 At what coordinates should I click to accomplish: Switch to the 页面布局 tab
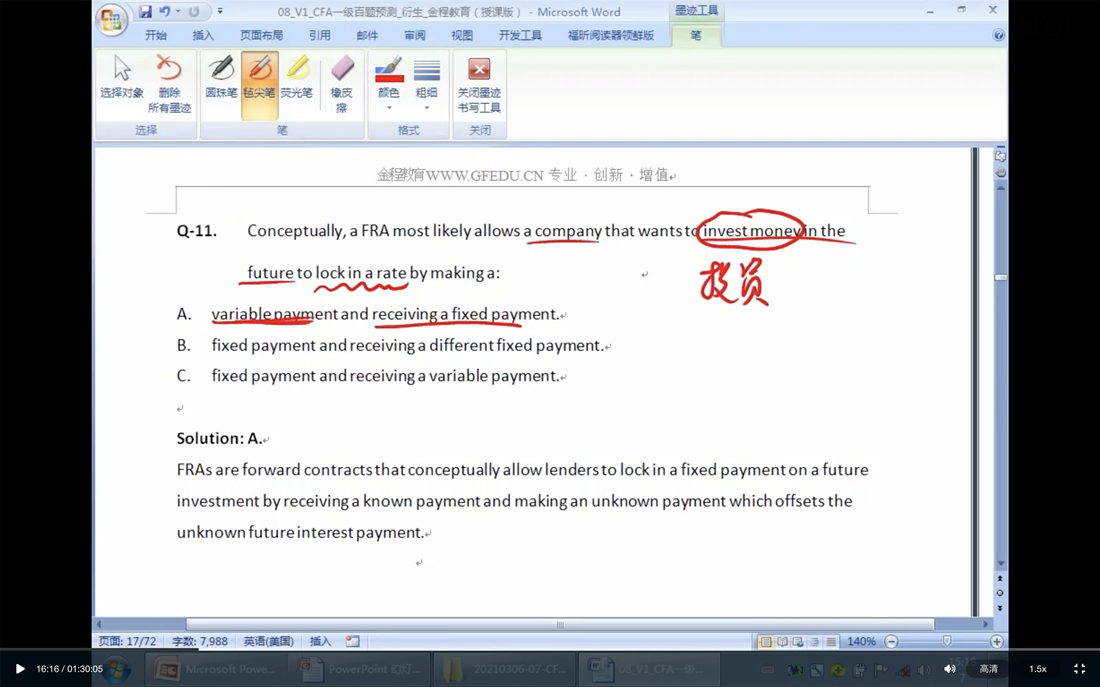coord(261,35)
